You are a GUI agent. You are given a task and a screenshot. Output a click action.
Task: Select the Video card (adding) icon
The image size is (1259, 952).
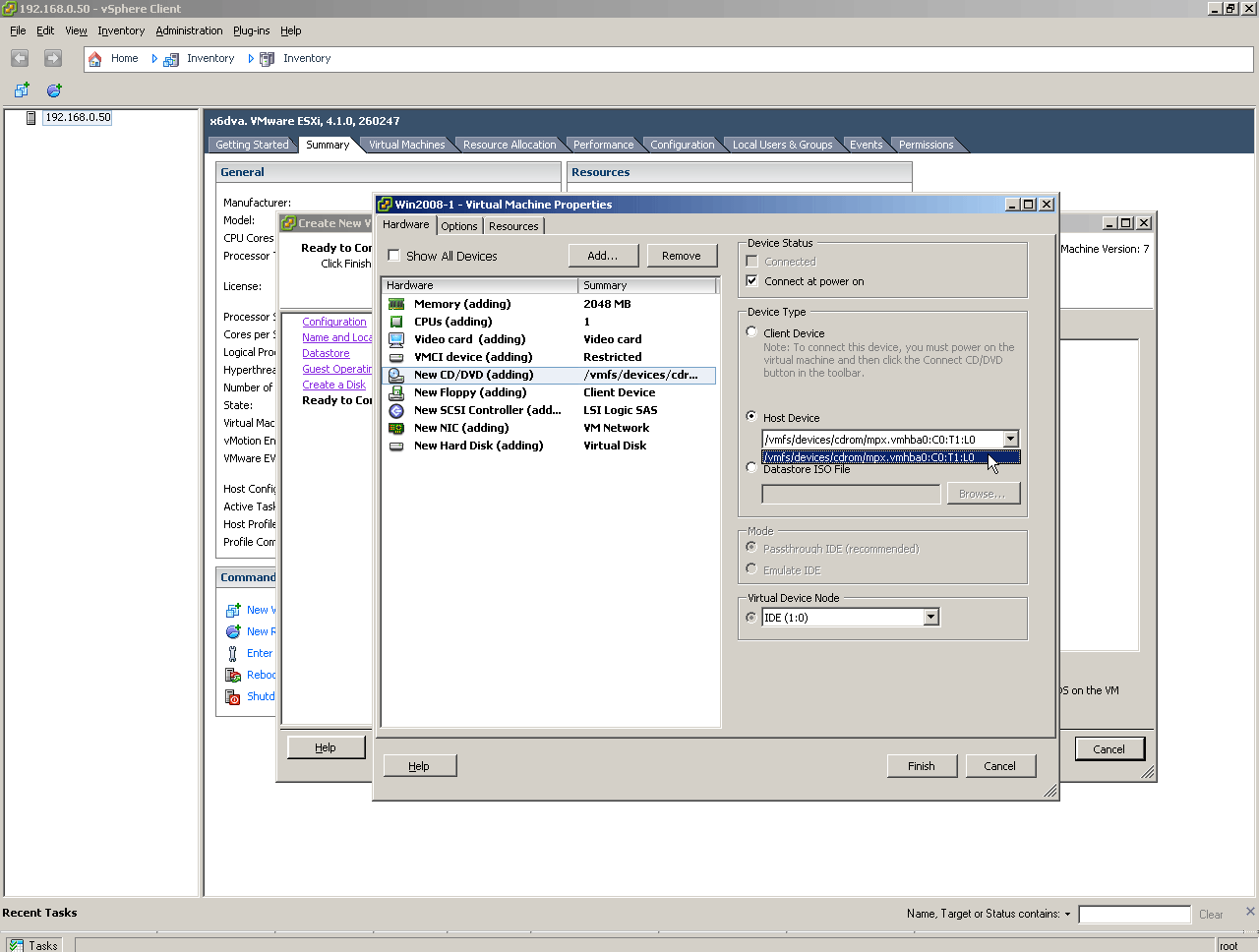coord(396,339)
